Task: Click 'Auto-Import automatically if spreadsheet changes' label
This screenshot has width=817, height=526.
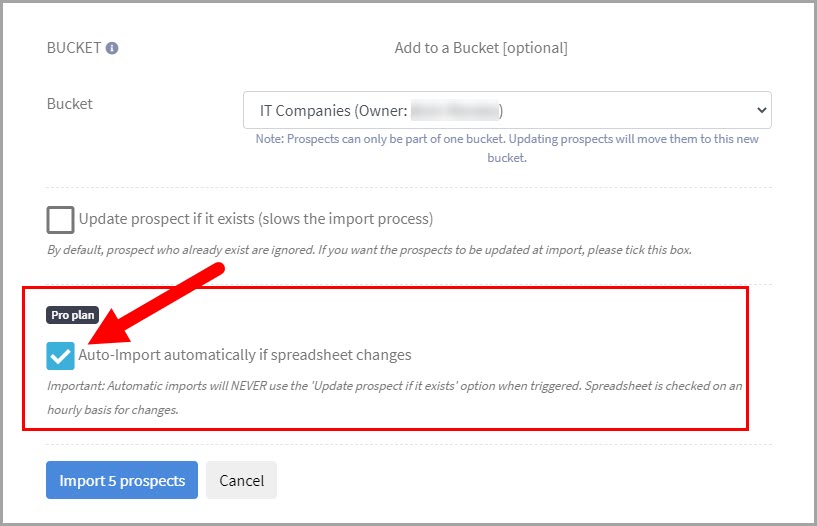Action: pyautogui.click(x=245, y=355)
